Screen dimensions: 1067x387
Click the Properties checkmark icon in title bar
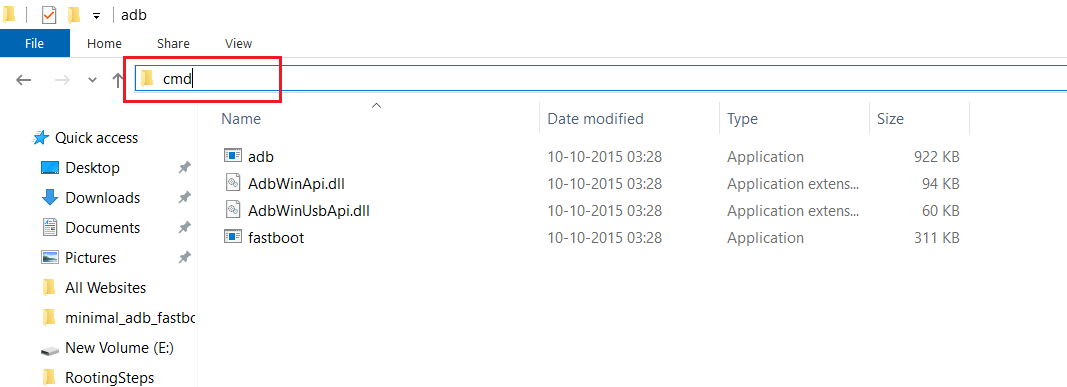tap(49, 15)
